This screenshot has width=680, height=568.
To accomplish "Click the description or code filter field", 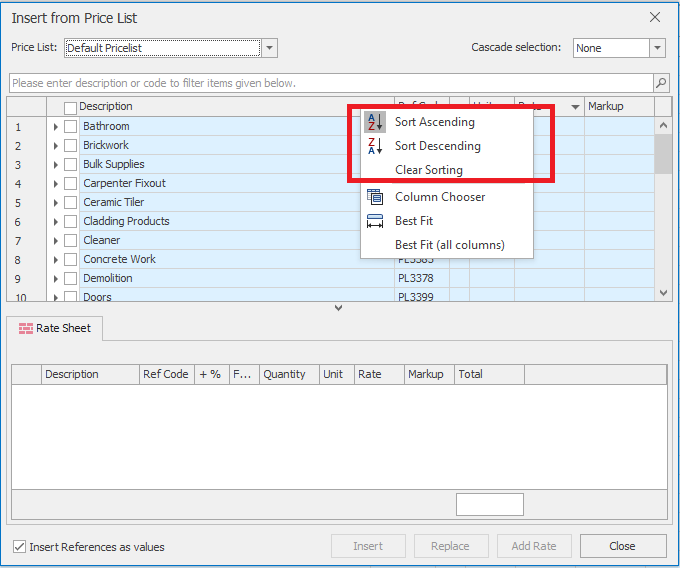I will coord(330,83).
